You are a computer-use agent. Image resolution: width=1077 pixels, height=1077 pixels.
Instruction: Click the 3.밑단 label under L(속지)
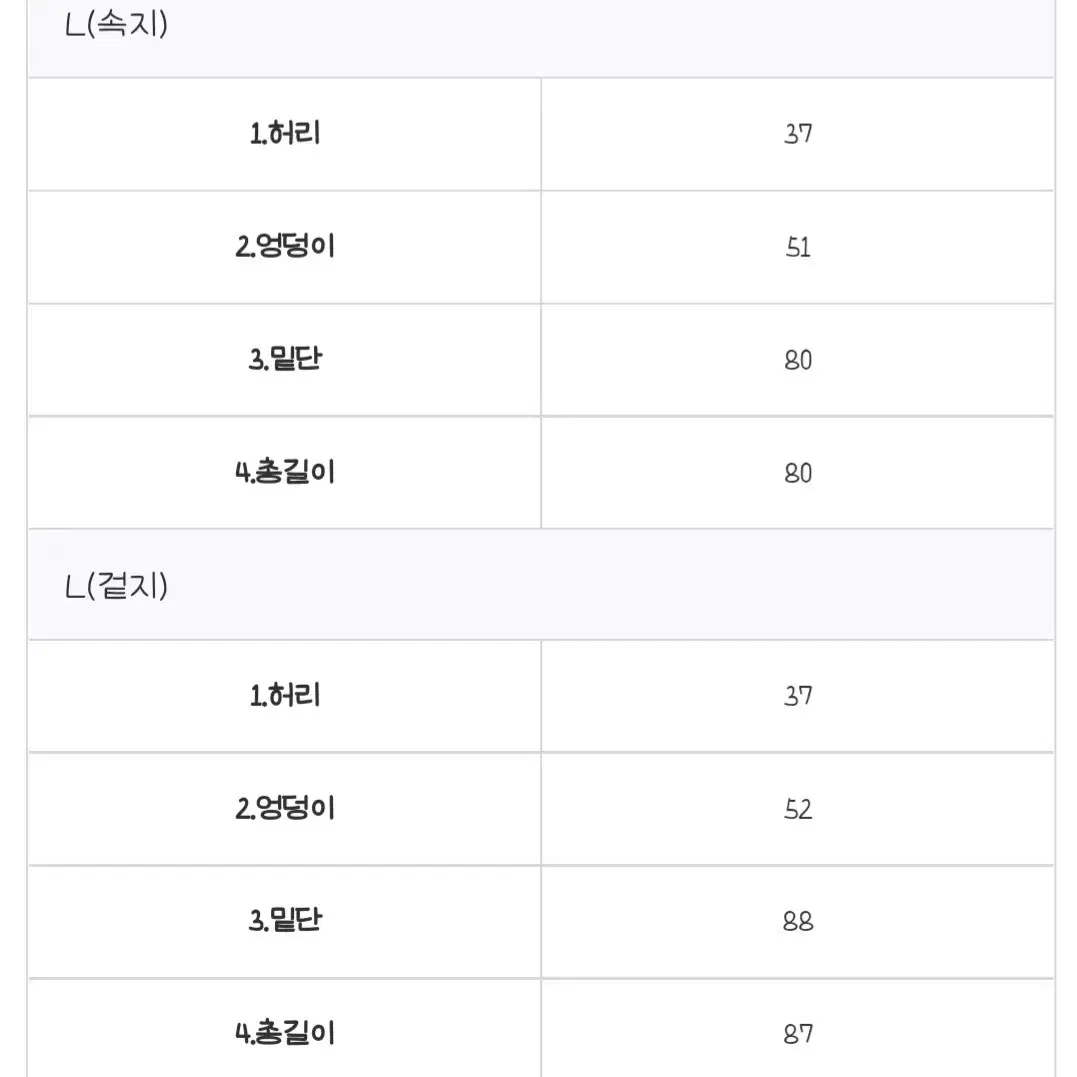tap(284, 359)
